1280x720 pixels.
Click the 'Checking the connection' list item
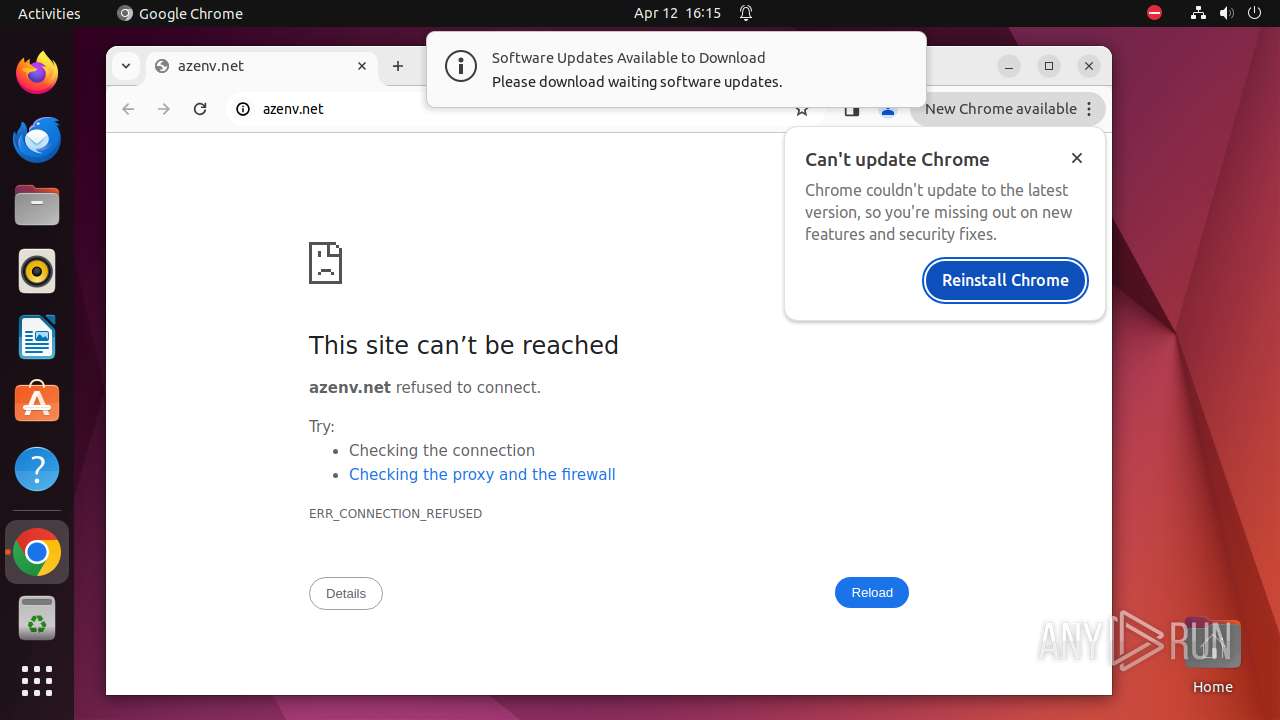442,450
